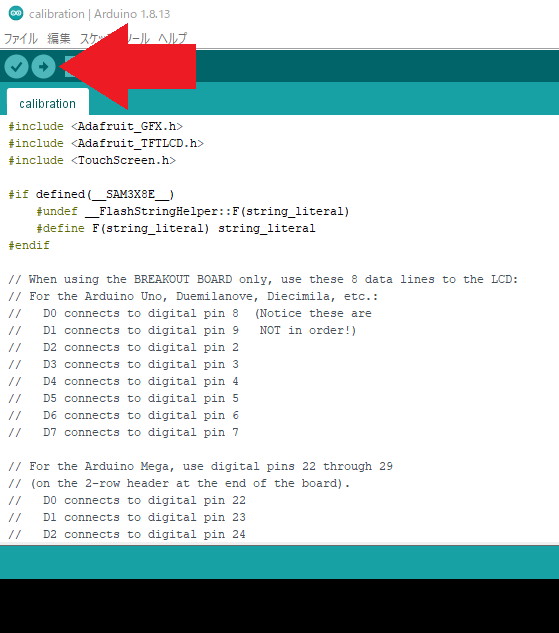Click the #if defined(__SAM3X8E__) line

click(91, 194)
